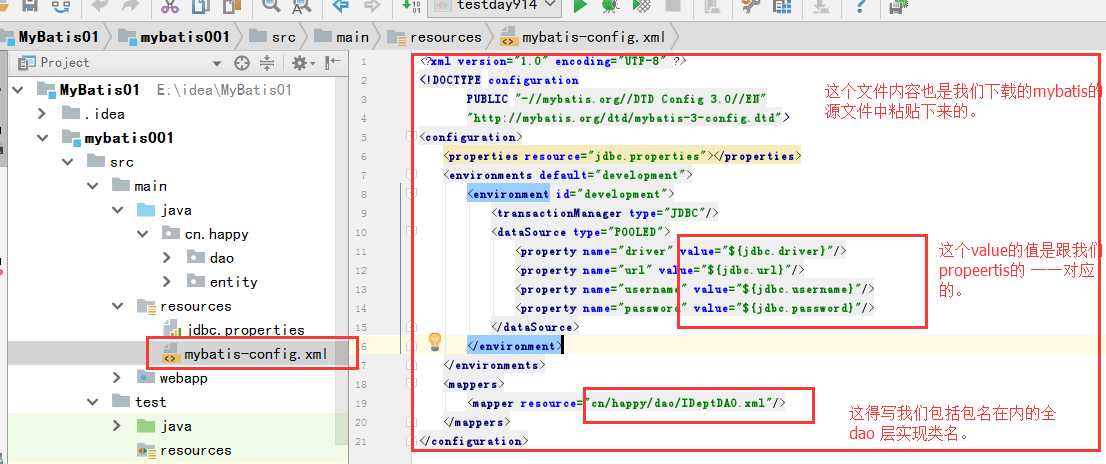
Task: Open Project Structure icon
Action: point(782,6)
